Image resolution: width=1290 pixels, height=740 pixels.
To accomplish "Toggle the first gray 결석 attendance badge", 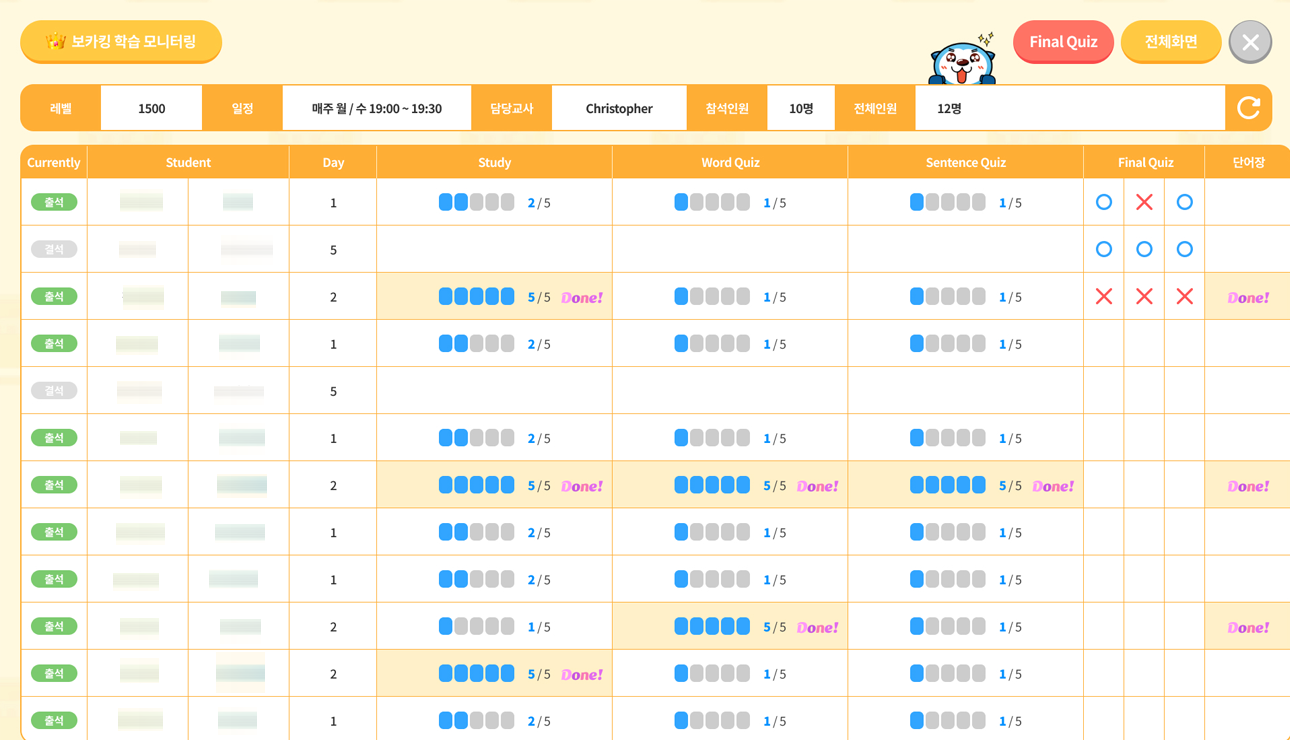I will coord(54,249).
